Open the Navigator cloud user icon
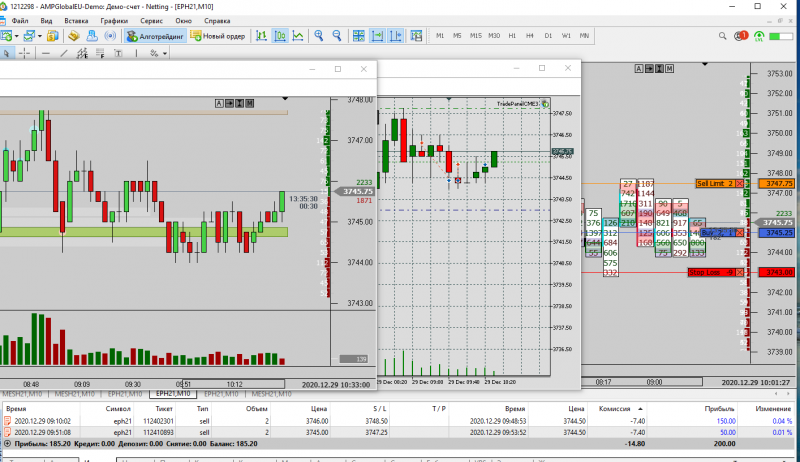This screenshot has width=800, height=462. [92, 36]
